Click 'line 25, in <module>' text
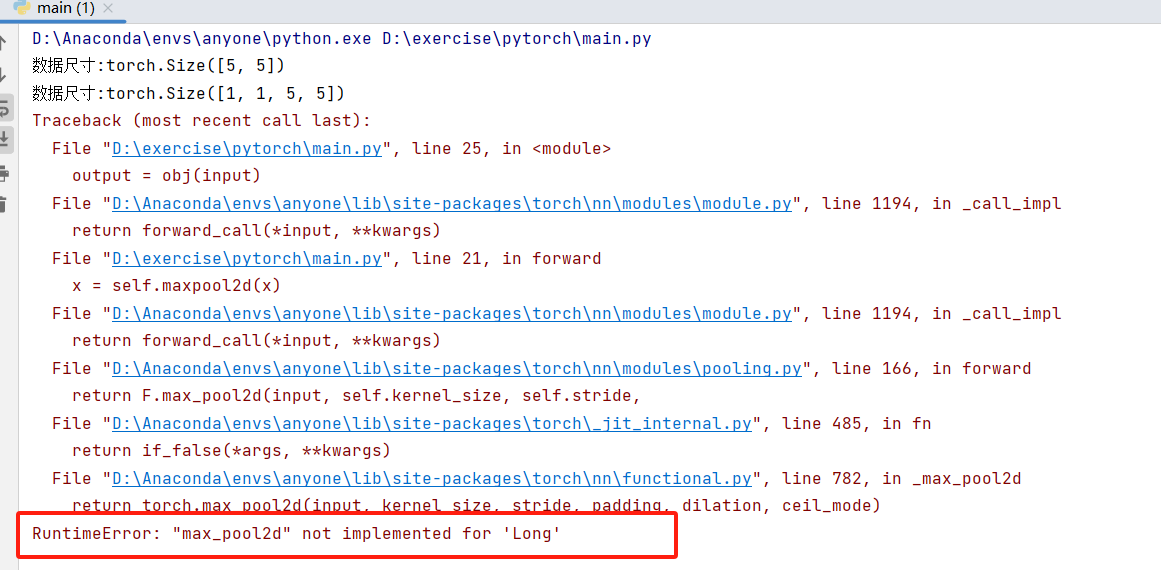 tap(511, 148)
